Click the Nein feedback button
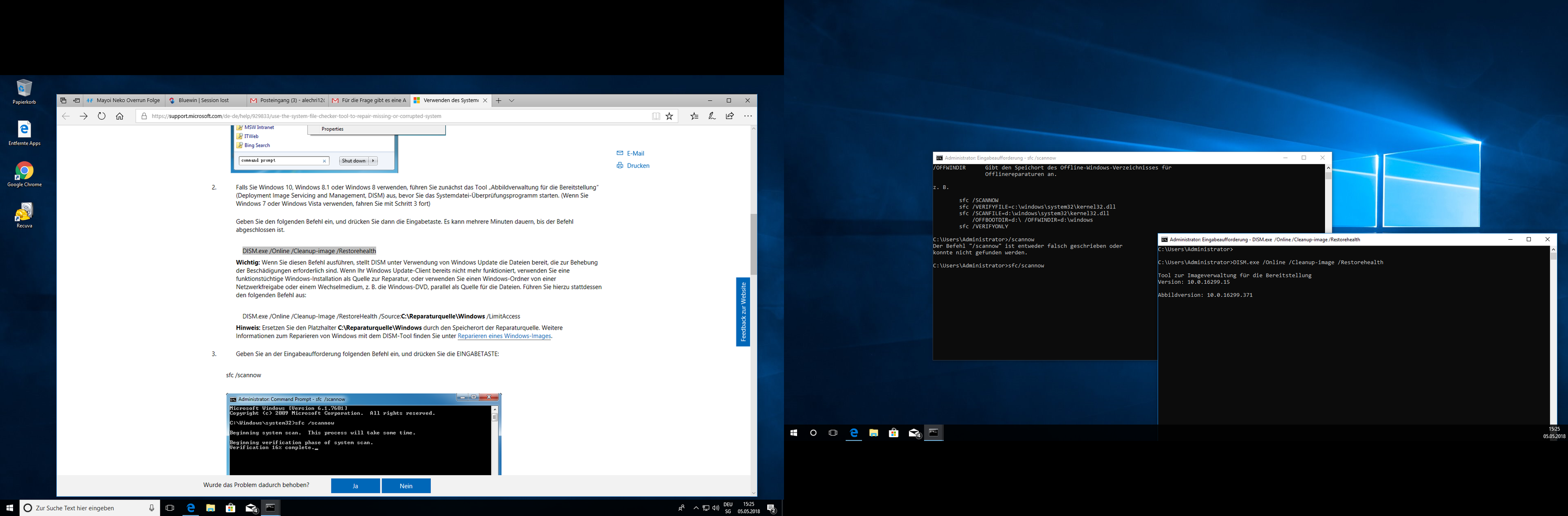Viewport: 1568px width, 516px height. [x=406, y=486]
